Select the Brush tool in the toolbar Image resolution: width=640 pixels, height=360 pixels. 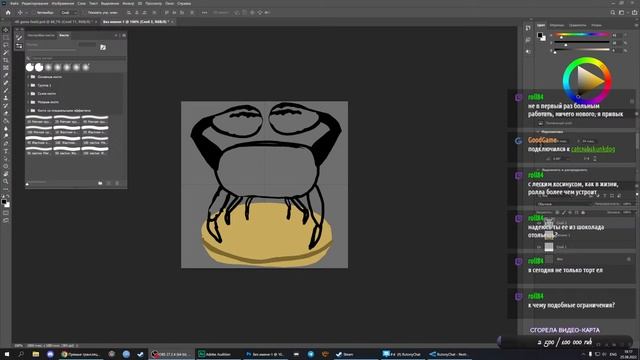6,90
